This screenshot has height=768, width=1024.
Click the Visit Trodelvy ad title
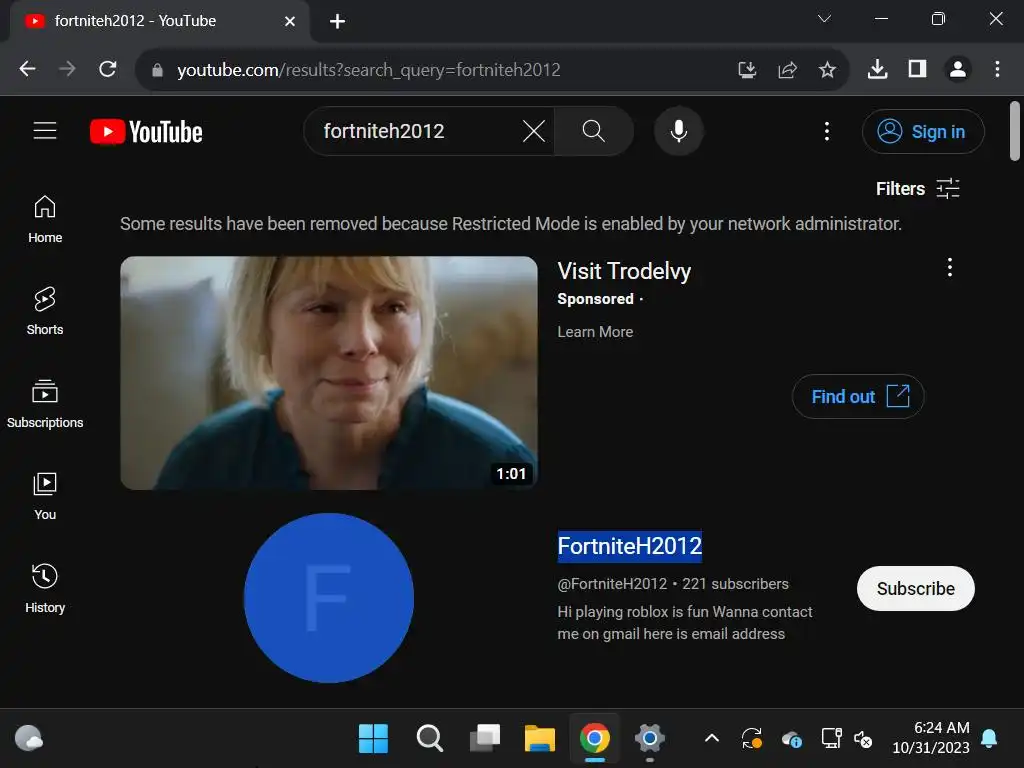pyautogui.click(x=624, y=271)
